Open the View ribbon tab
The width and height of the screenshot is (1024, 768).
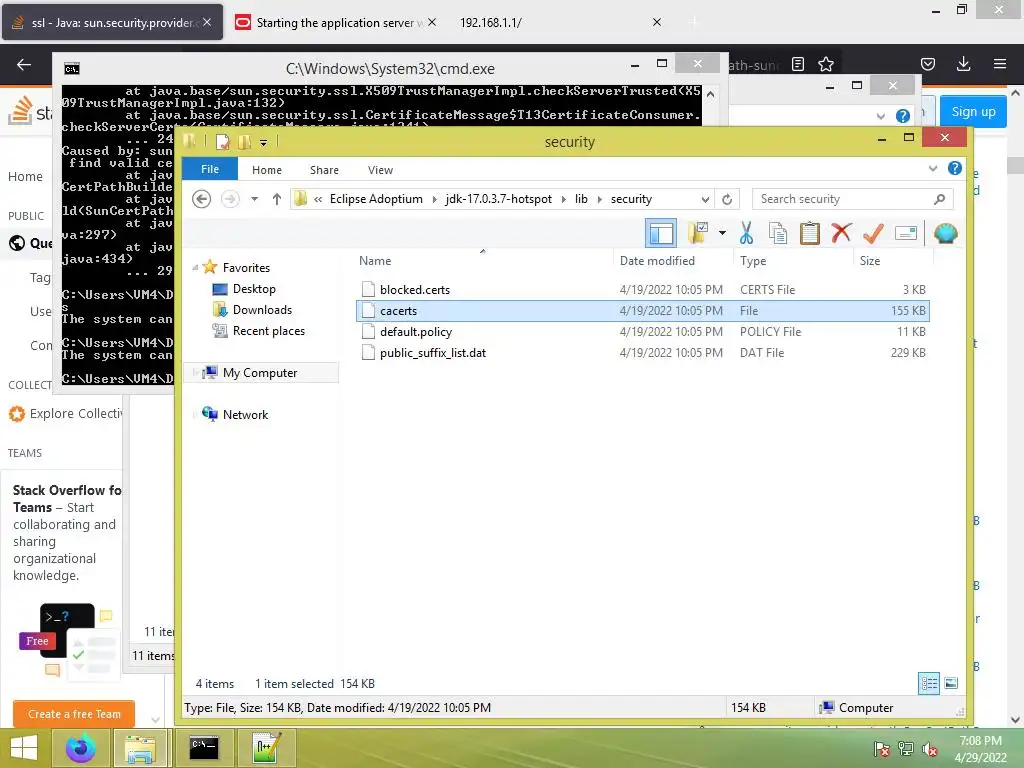pos(380,170)
